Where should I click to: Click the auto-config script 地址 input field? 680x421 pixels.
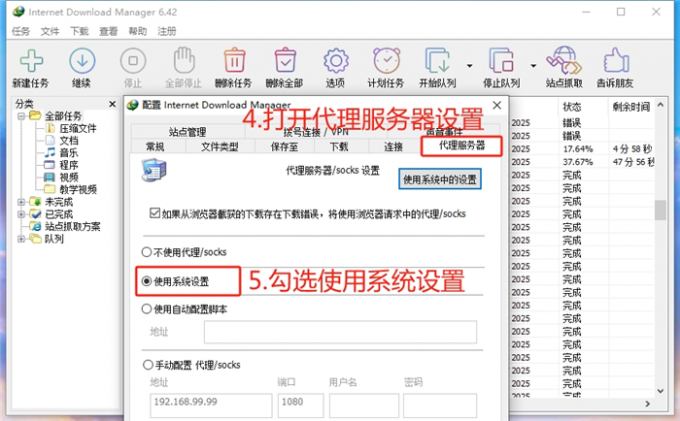click(x=340, y=332)
